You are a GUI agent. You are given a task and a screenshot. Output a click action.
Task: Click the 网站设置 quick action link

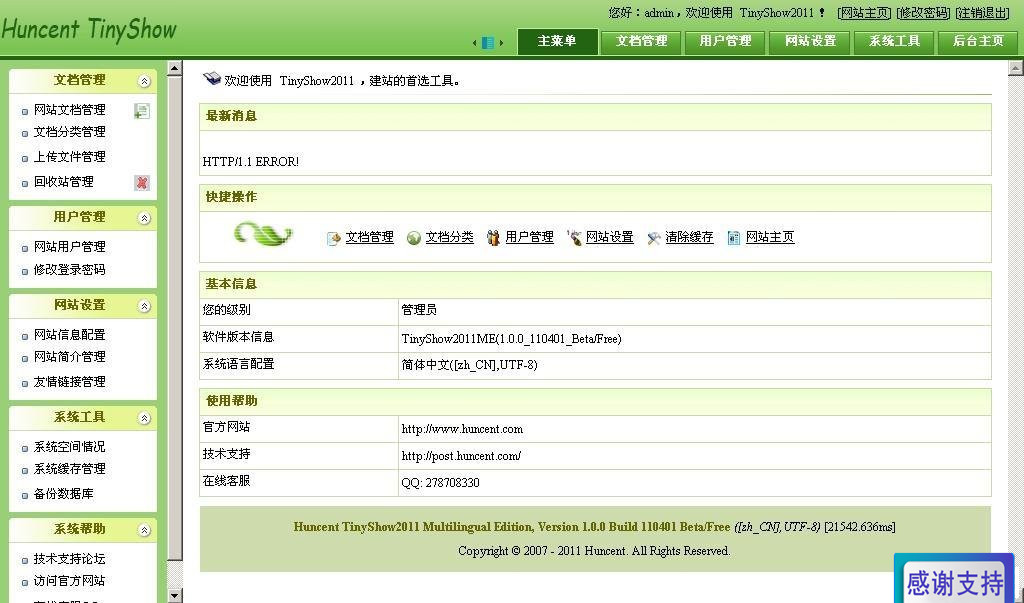pos(610,237)
